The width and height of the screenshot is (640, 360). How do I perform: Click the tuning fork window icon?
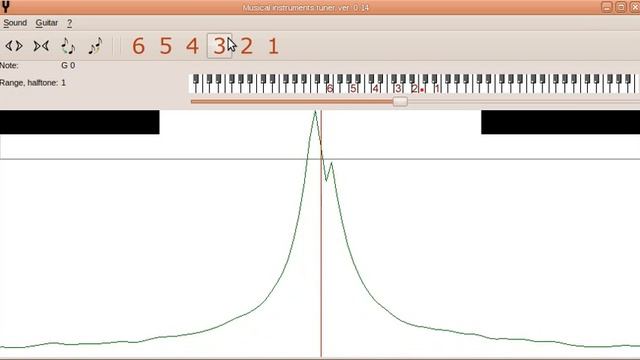[x=5, y=7]
